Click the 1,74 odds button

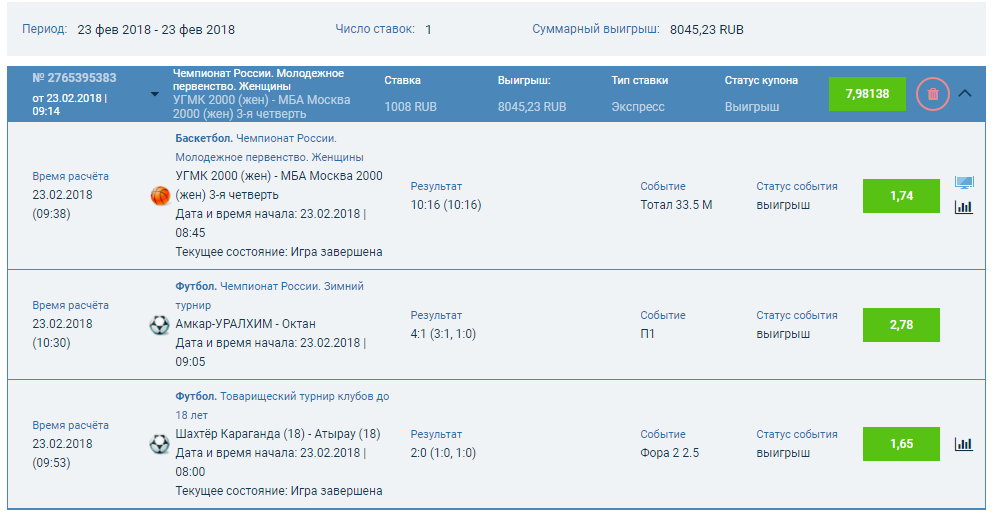pyautogui.click(x=901, y=196)
